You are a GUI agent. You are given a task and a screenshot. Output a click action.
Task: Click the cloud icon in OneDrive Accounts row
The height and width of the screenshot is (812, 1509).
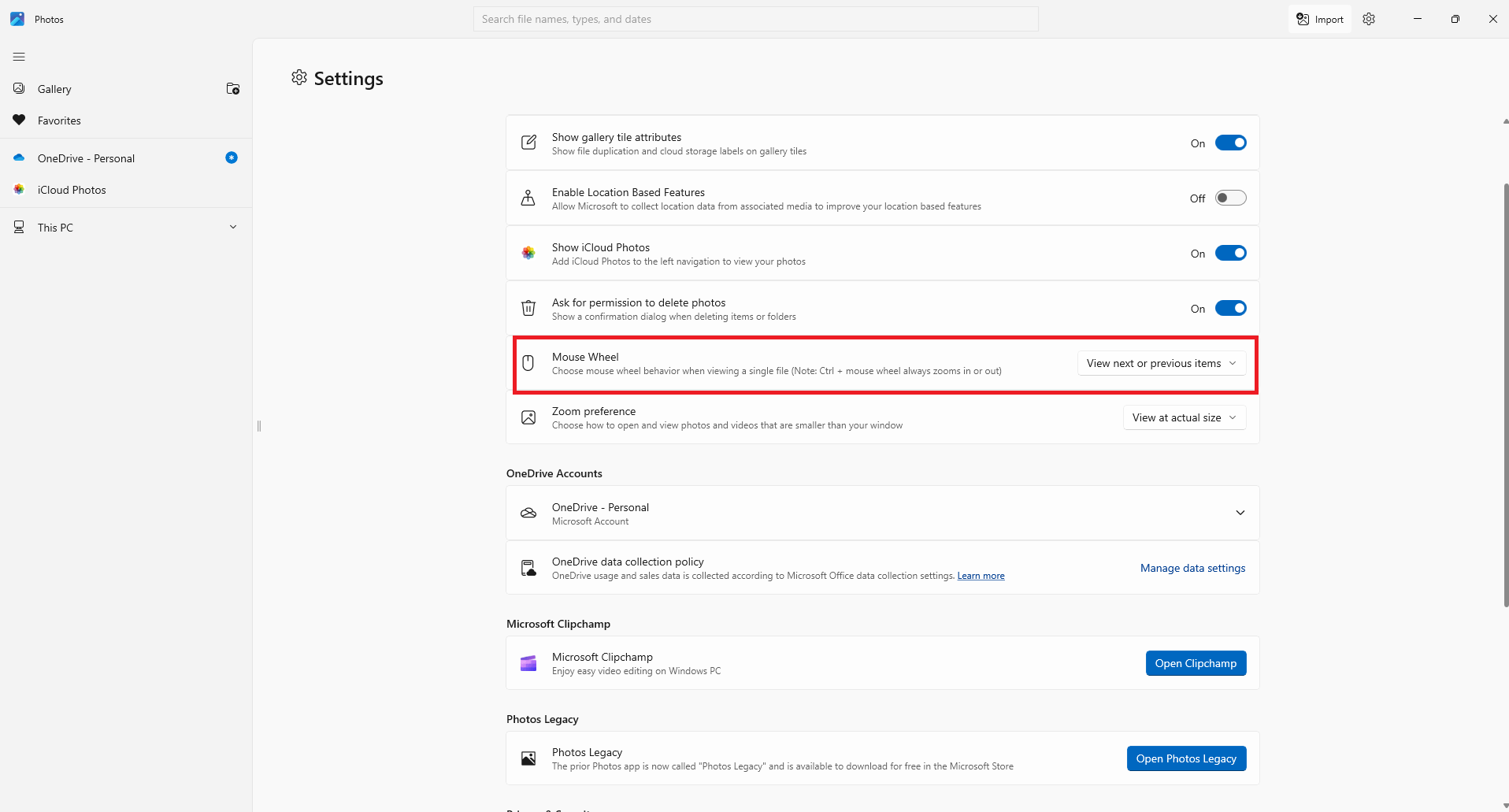(x=528, y=514)
